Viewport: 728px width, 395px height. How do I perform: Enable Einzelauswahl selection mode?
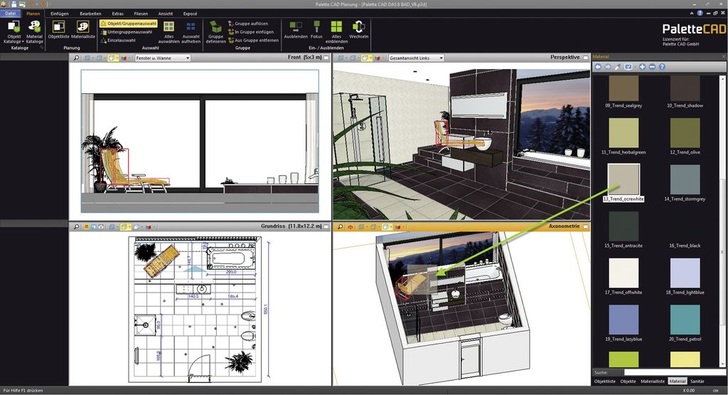tap(118, 40)
